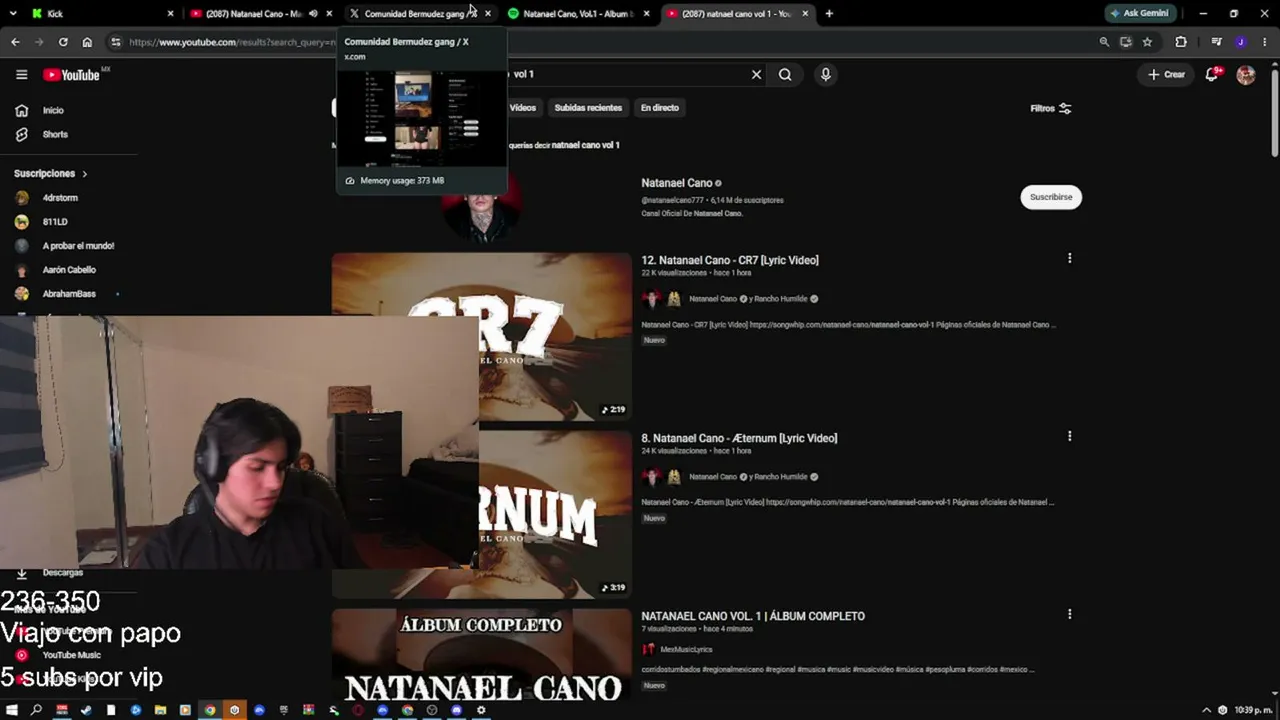The width and height of the screenshot is (1280, 720).
Task: Open YouTube notifications bell
Action: point(1212,74)
